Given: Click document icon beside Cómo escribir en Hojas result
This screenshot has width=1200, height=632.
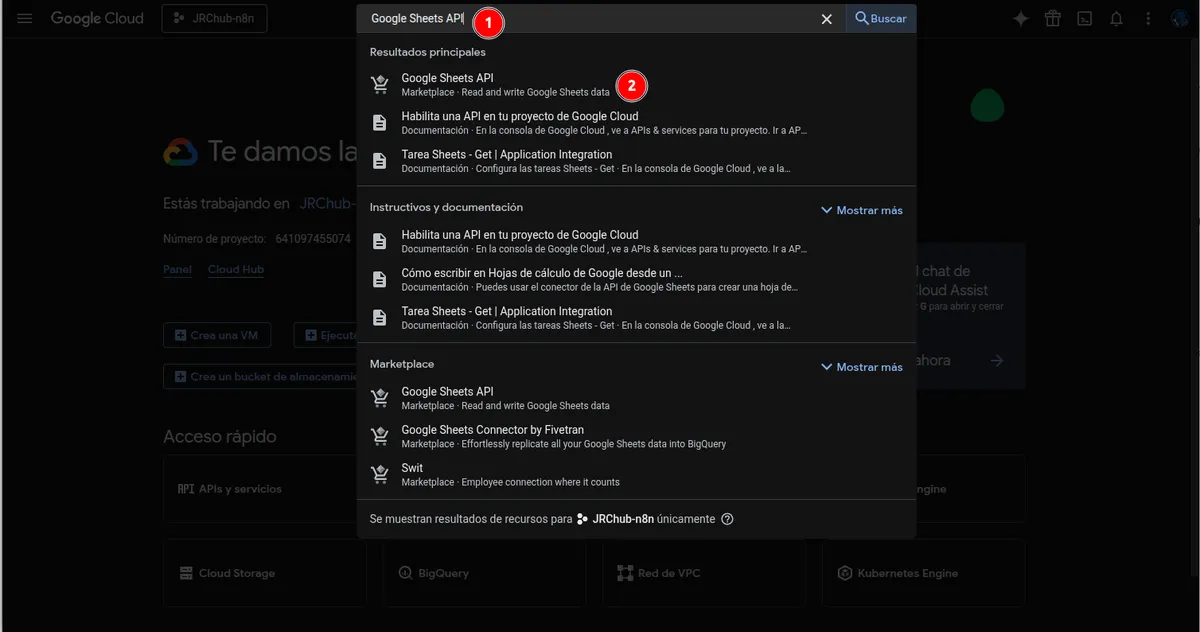Looking at the screenshot, I should tap(380, 279).
